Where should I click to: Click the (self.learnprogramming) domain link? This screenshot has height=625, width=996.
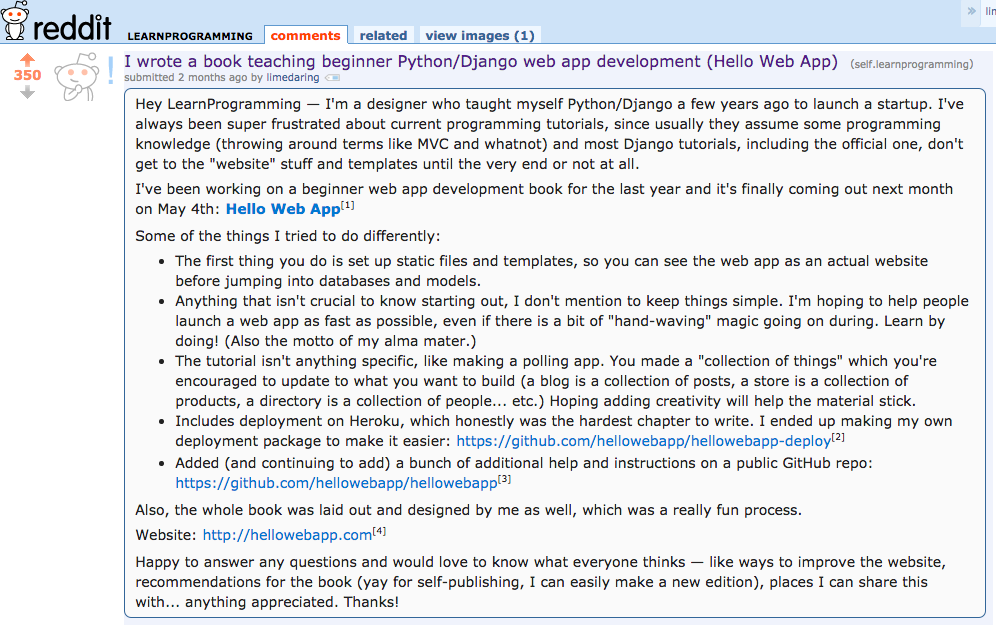(912, 64)
